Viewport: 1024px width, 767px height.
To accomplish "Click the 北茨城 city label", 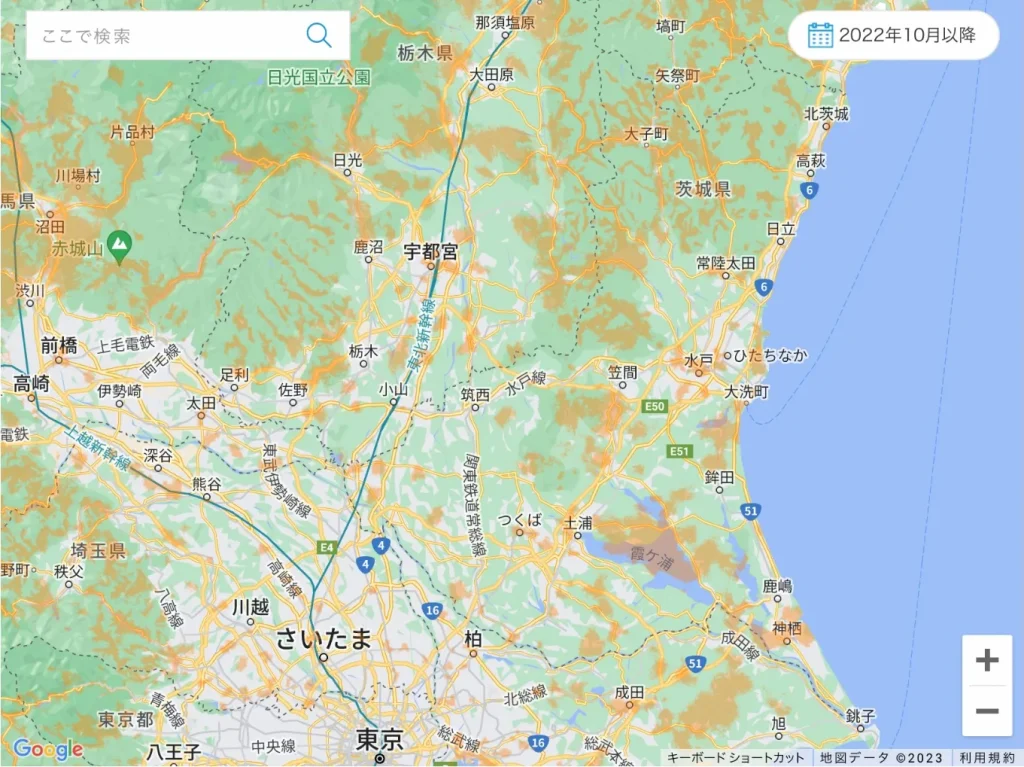I will coord(826,114).
